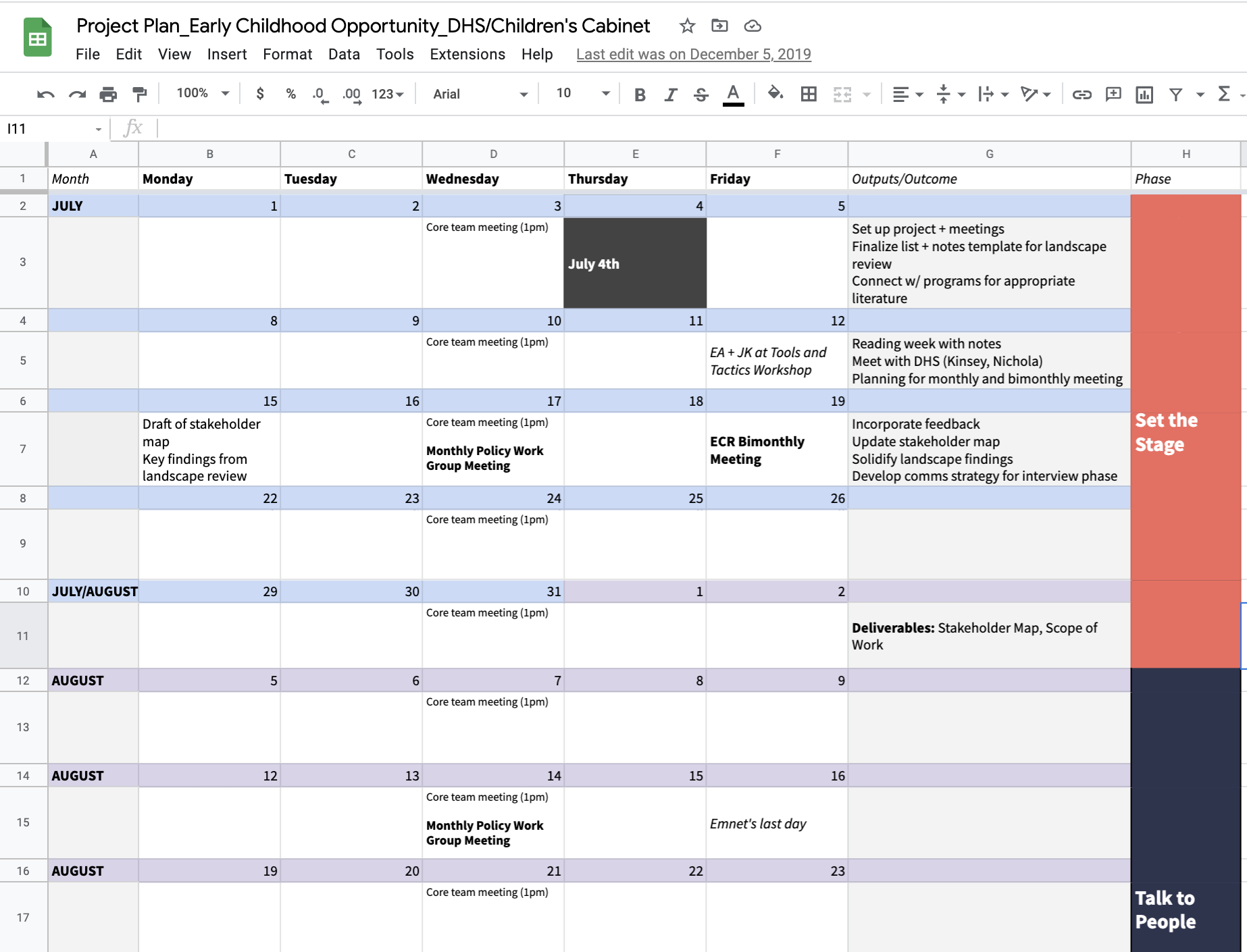Viewport: 1247px width, 952px height.
Task: Click the document title
Action: click(363, 26)
